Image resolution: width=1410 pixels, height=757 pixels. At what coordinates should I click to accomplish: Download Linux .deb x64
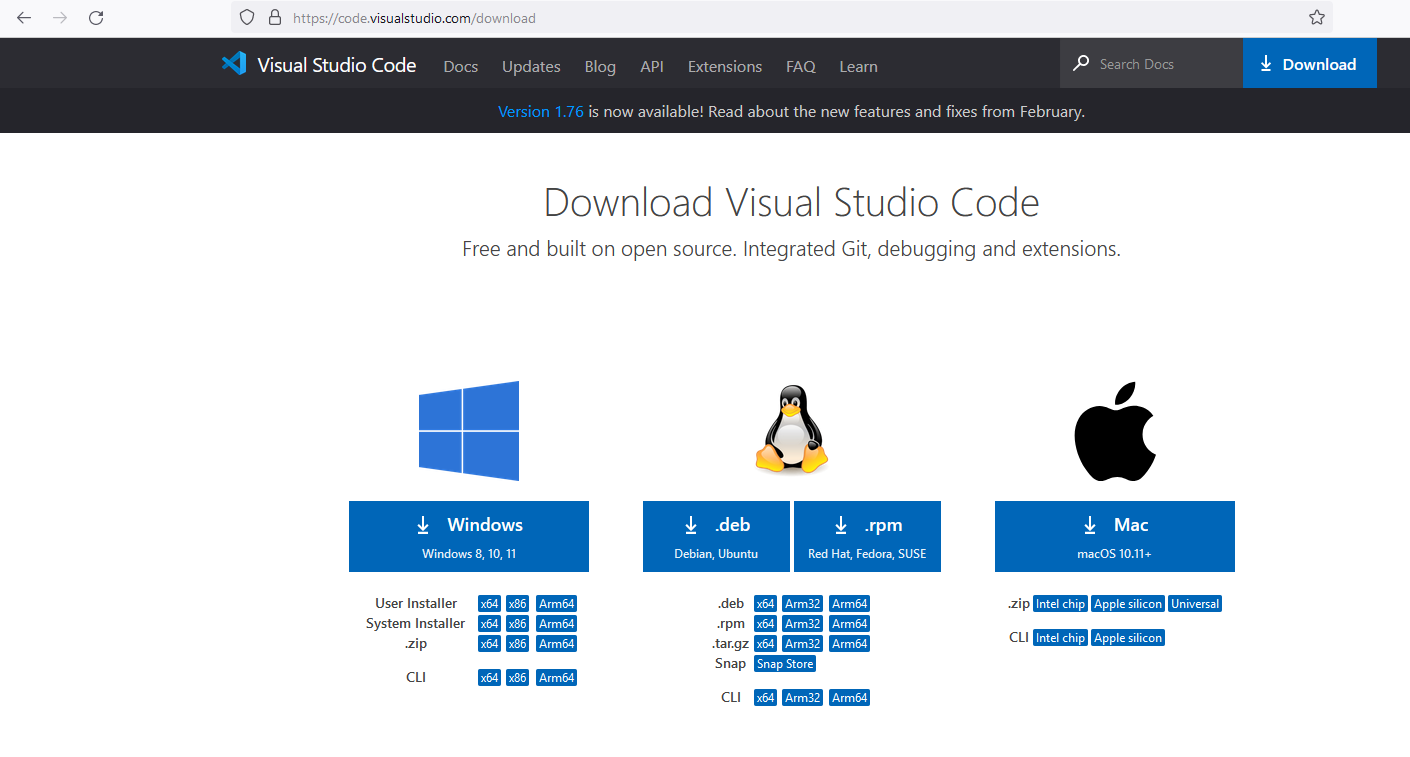(x=765, y=604)
